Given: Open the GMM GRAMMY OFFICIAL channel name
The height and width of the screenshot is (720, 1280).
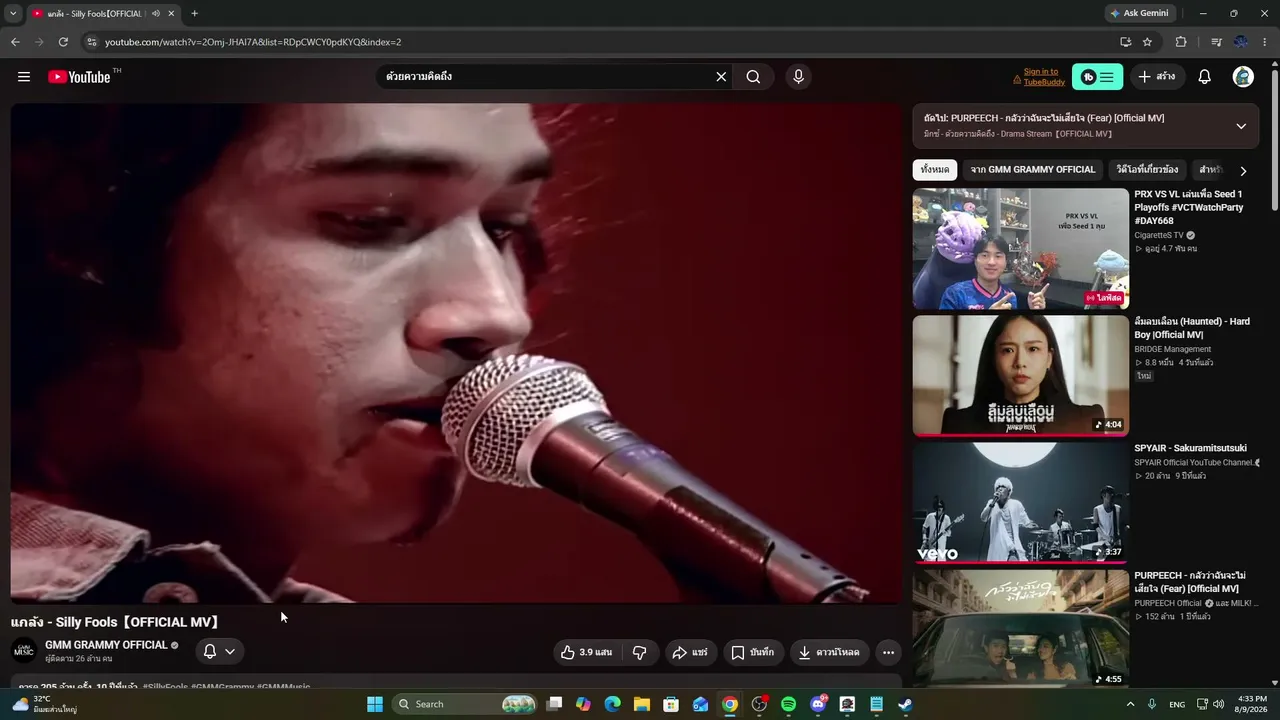Looking at the screenshot, I should [x=106, y=645].
